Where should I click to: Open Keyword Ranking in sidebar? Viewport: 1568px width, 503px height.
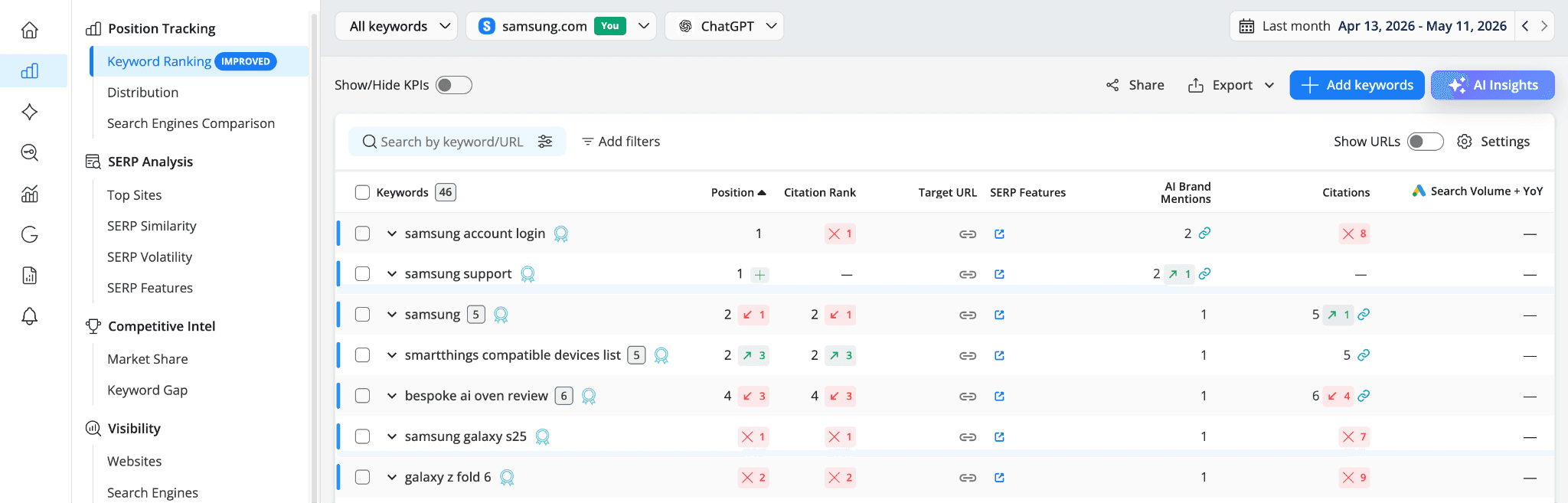200,61
